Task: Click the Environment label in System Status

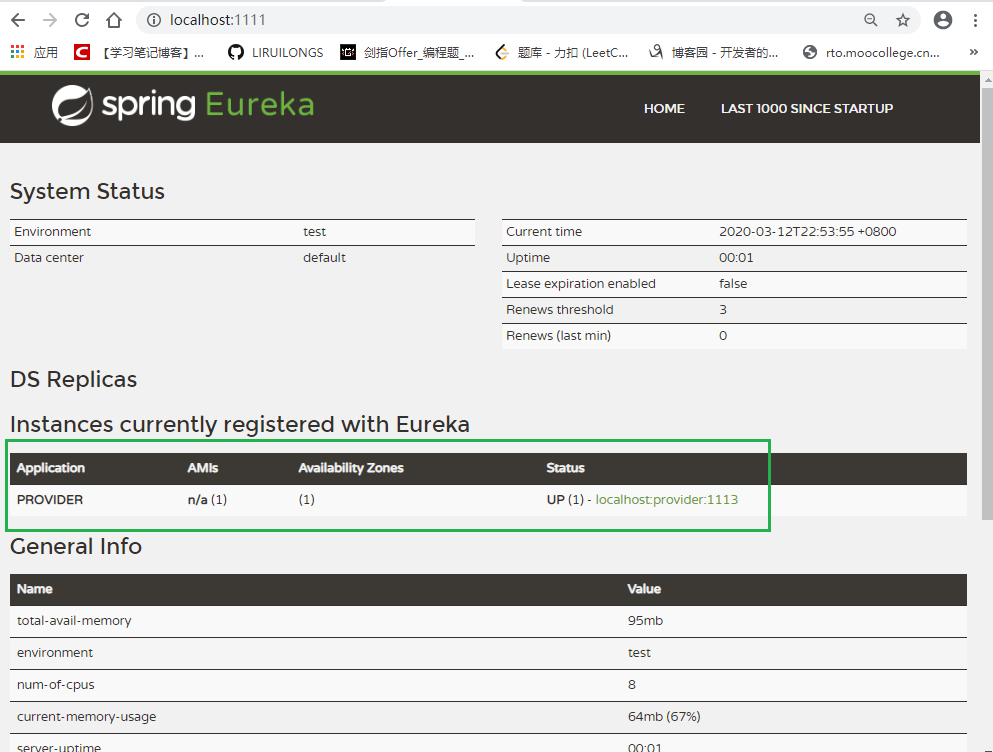Action: 53,232
